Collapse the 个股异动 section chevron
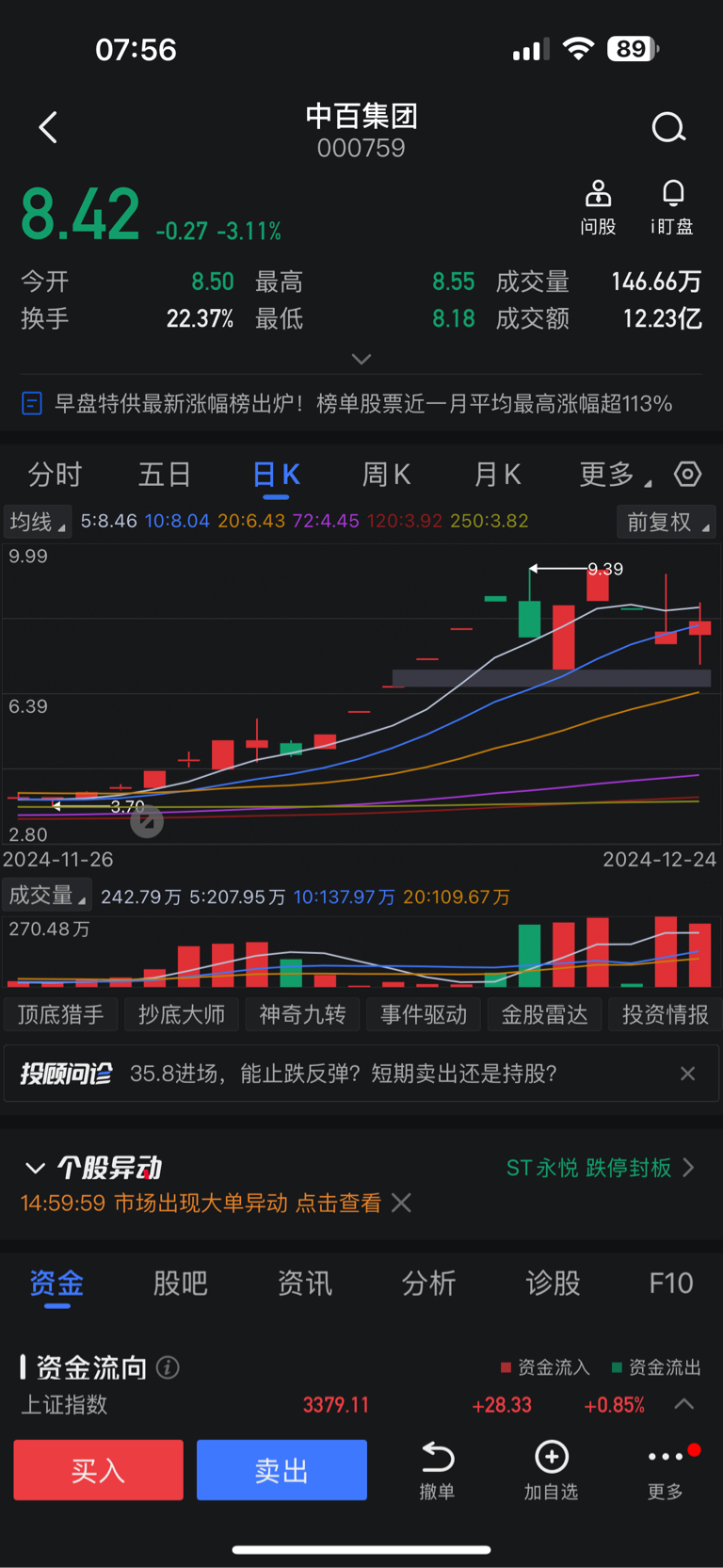The width and height of the screenshot is (723, 1568). point(35,1168)
